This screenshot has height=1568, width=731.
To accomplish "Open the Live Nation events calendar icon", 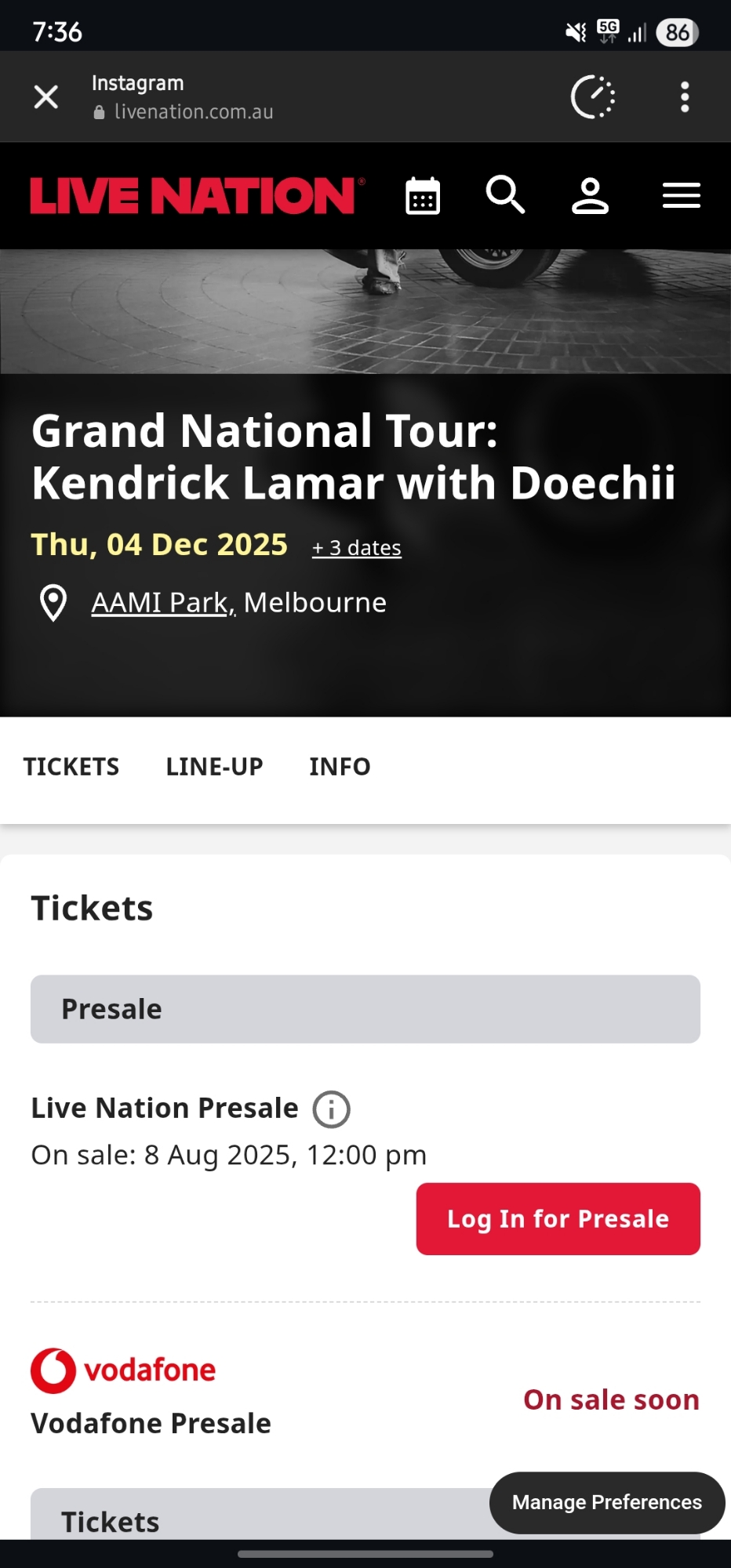I will point(423,196).
